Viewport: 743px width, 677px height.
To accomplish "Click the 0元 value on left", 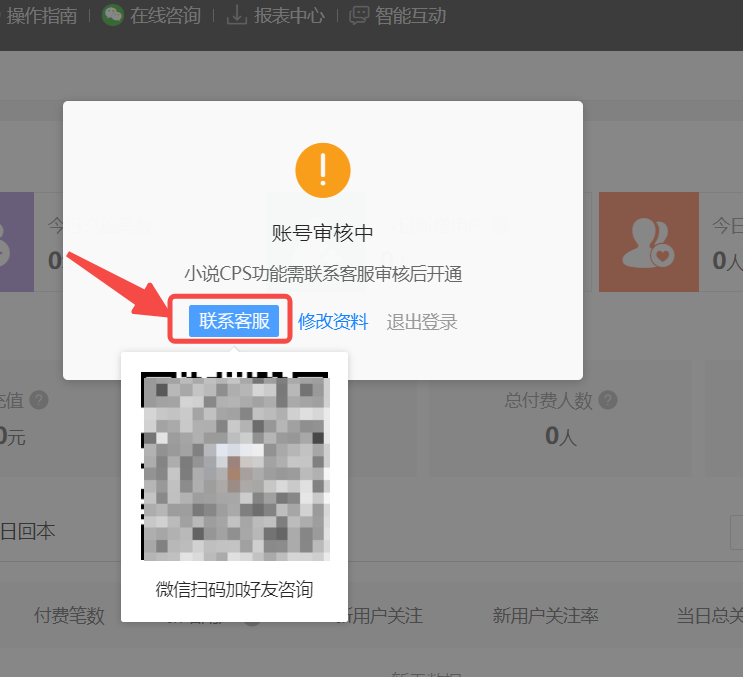I will (12, 436).
